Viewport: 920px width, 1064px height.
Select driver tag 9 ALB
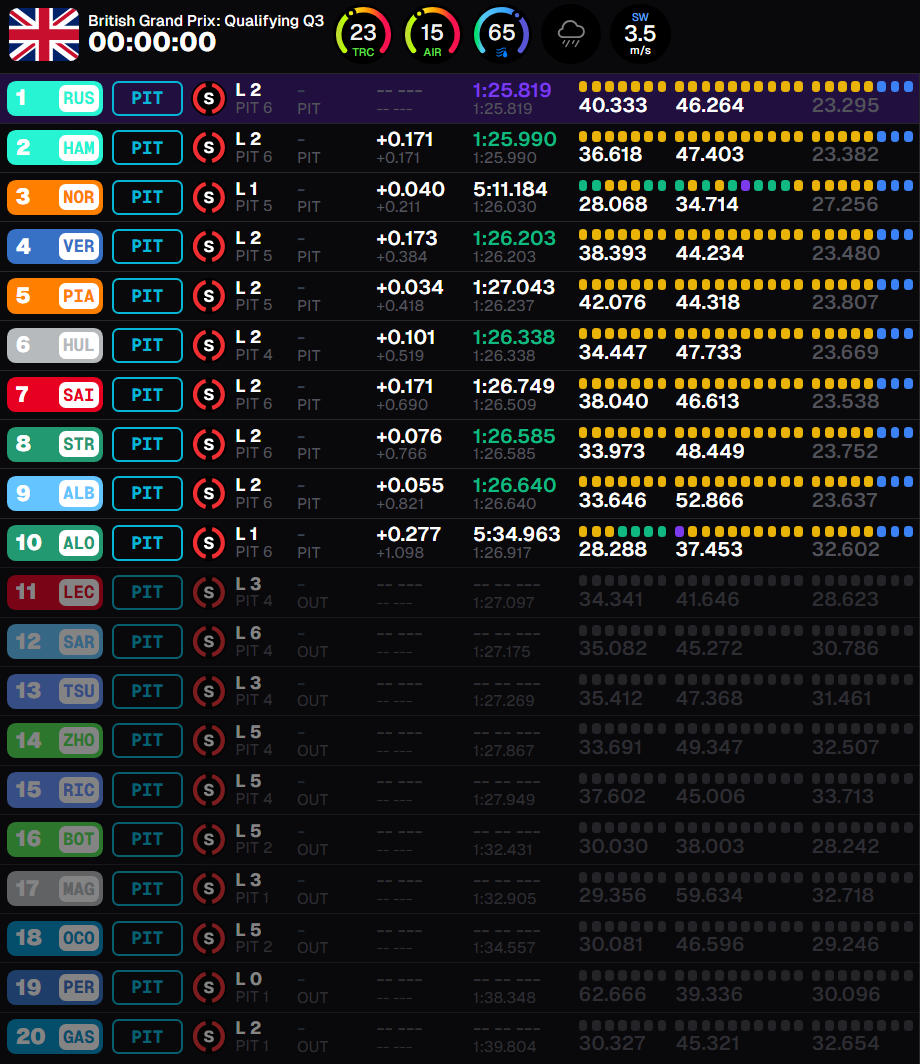point(55,493)
